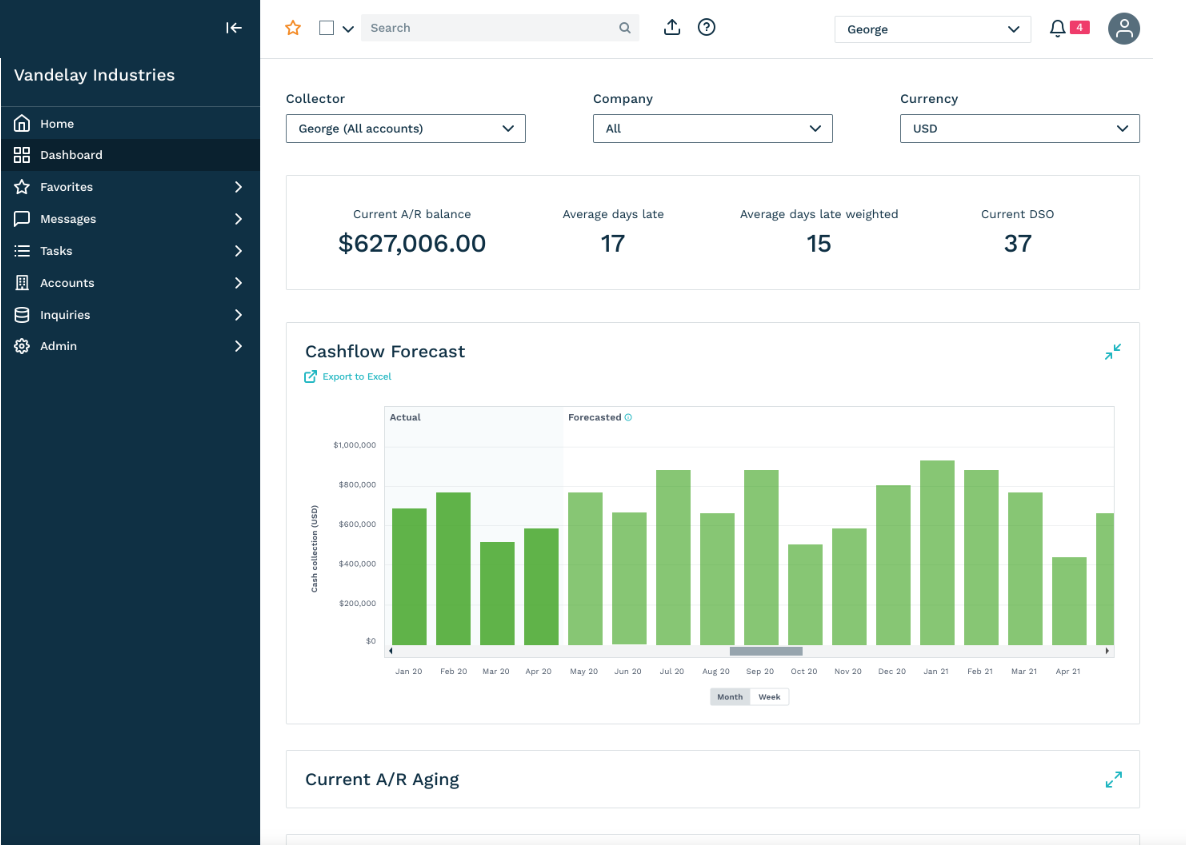The image size is (1186, 845).
Task: Click the orange favorite star icon
Action: [x=293, y=28]
